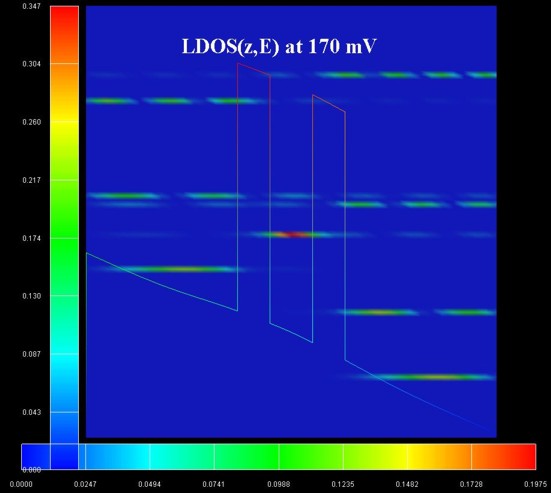This screenshot has height=493, width=551.
Task: Click the 0.087 vertical axis label
Action: pyautogui.click(x=31, y=354)
